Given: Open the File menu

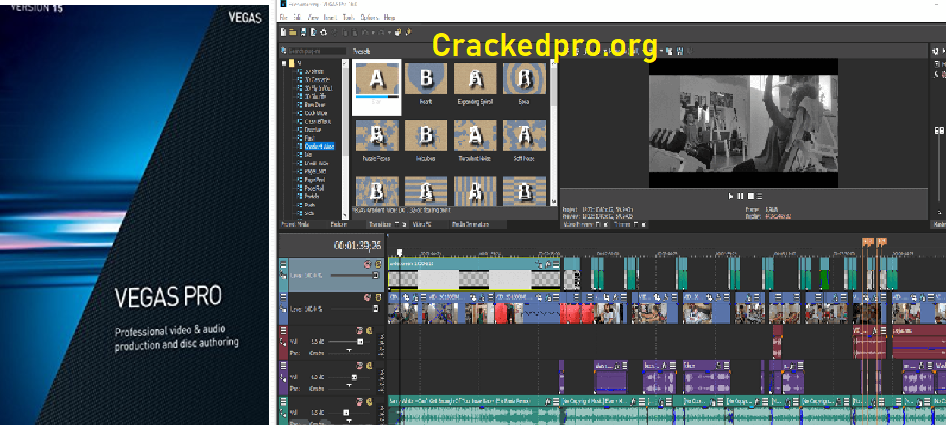Looking at the screenshot, I should [283, 18].
